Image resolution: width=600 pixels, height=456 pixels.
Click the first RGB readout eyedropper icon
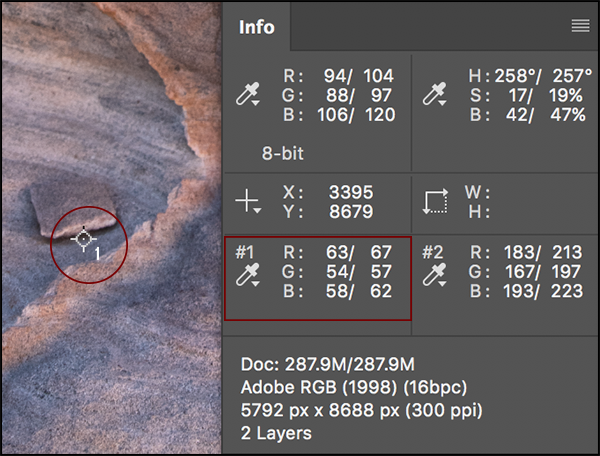click(247, 96)
